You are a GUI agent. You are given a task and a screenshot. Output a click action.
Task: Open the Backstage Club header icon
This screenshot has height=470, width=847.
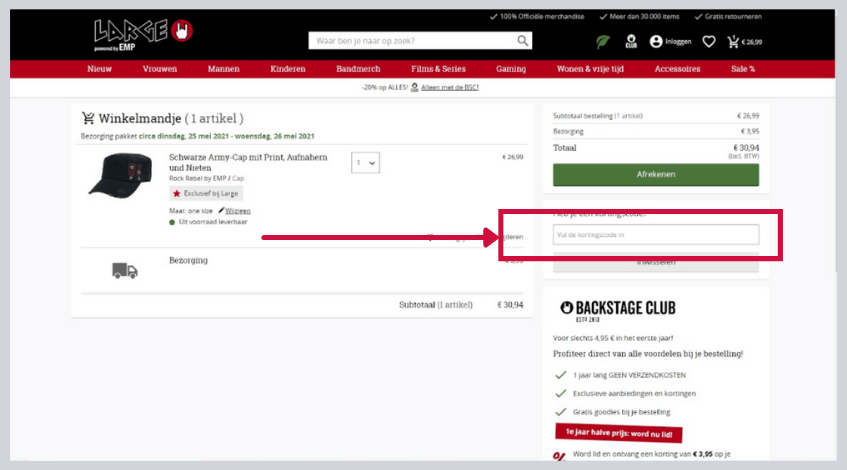(x=631, y=42)
